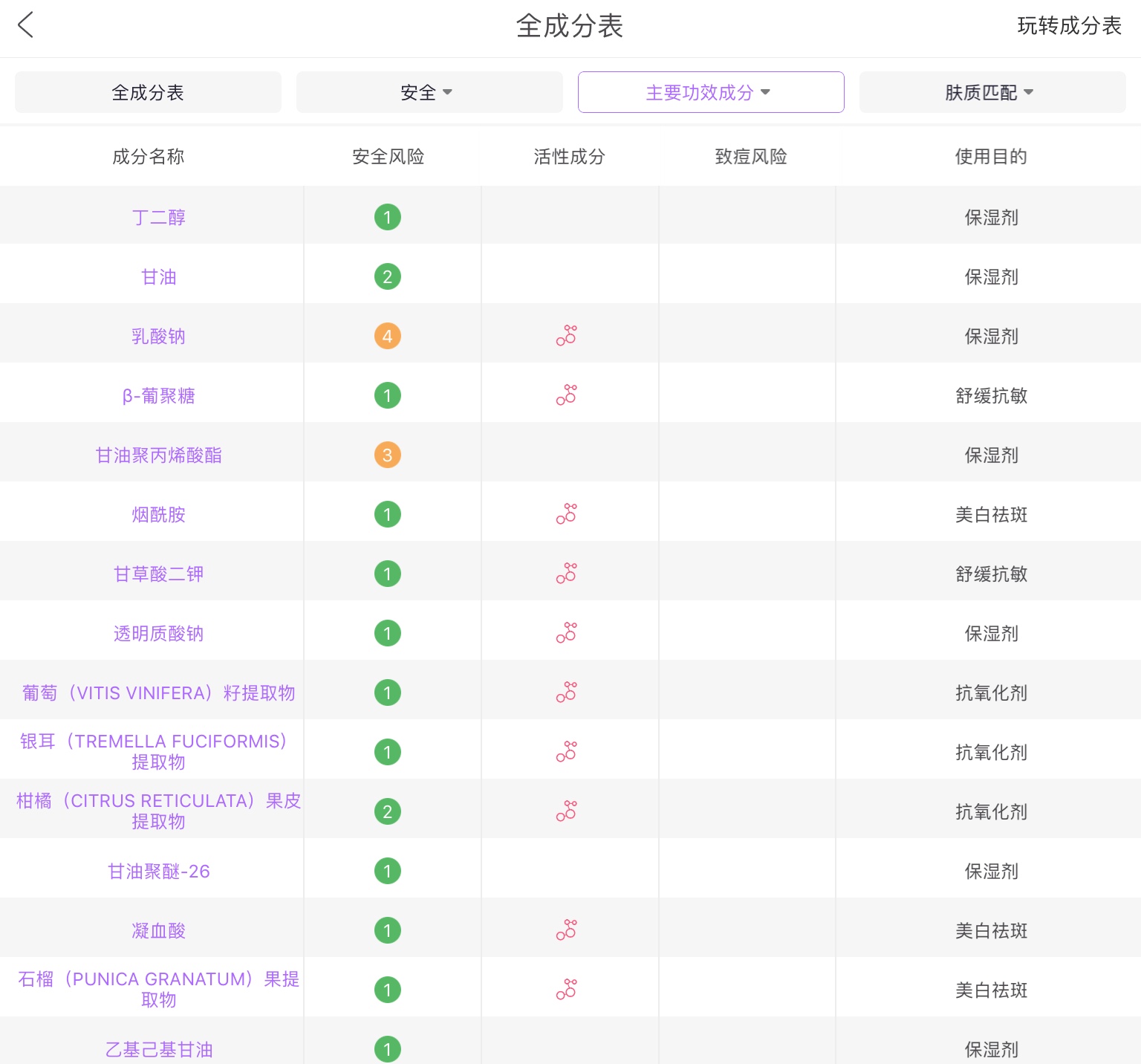The height and width of the screenshot is (1064, 1141).
Task: Open 玩转成分表 link
Action: pos(1069,26)
